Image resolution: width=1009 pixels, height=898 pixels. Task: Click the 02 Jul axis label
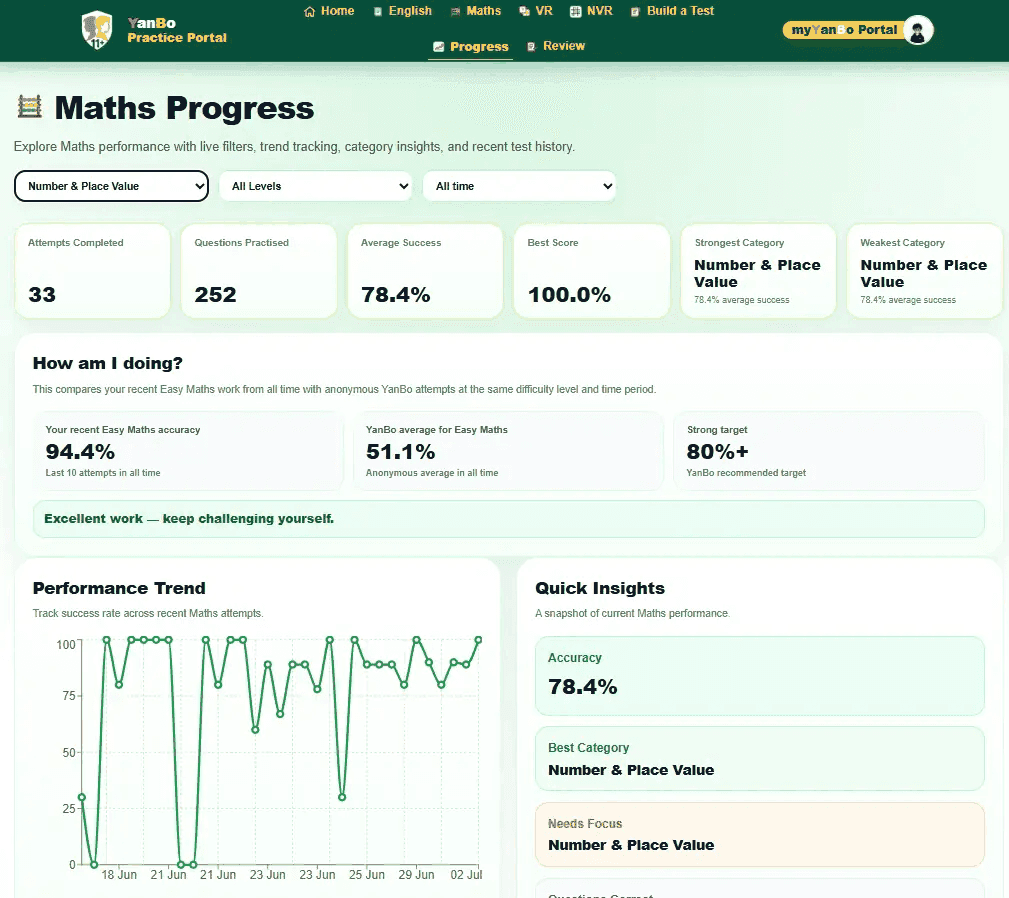pos(466,875)
